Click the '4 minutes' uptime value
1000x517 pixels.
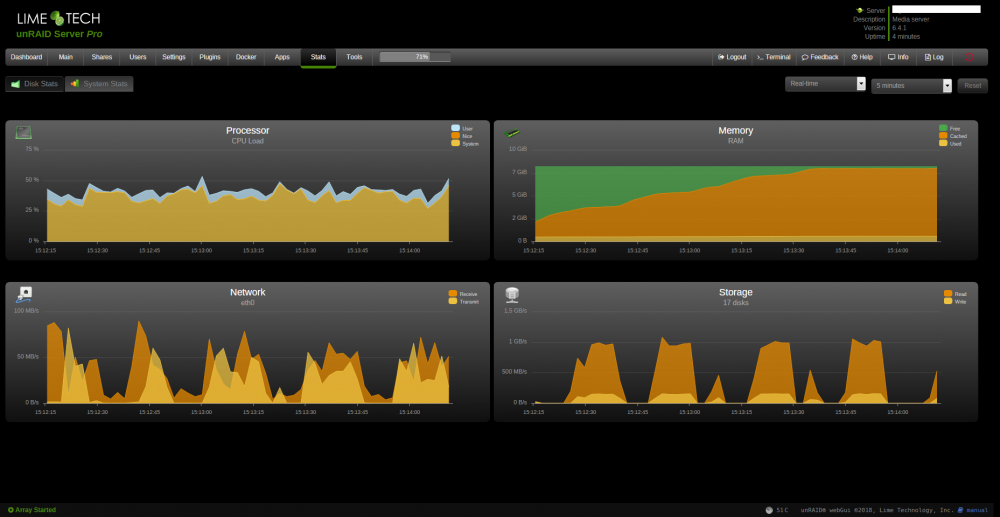906,36
